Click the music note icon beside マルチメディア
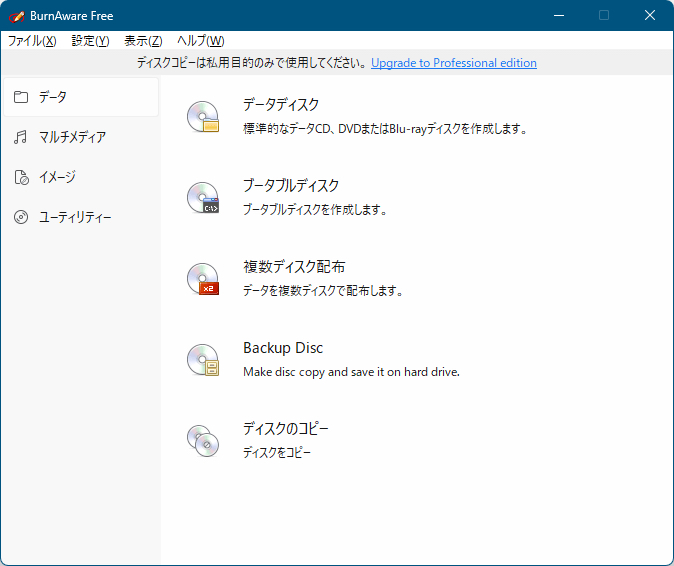 (x=21, y=137)
